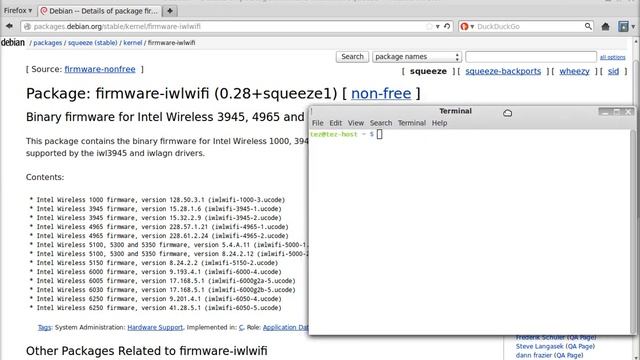
Task: Click 'iwlwifi-5150-2.ucode' contents line
Action: 153,263
